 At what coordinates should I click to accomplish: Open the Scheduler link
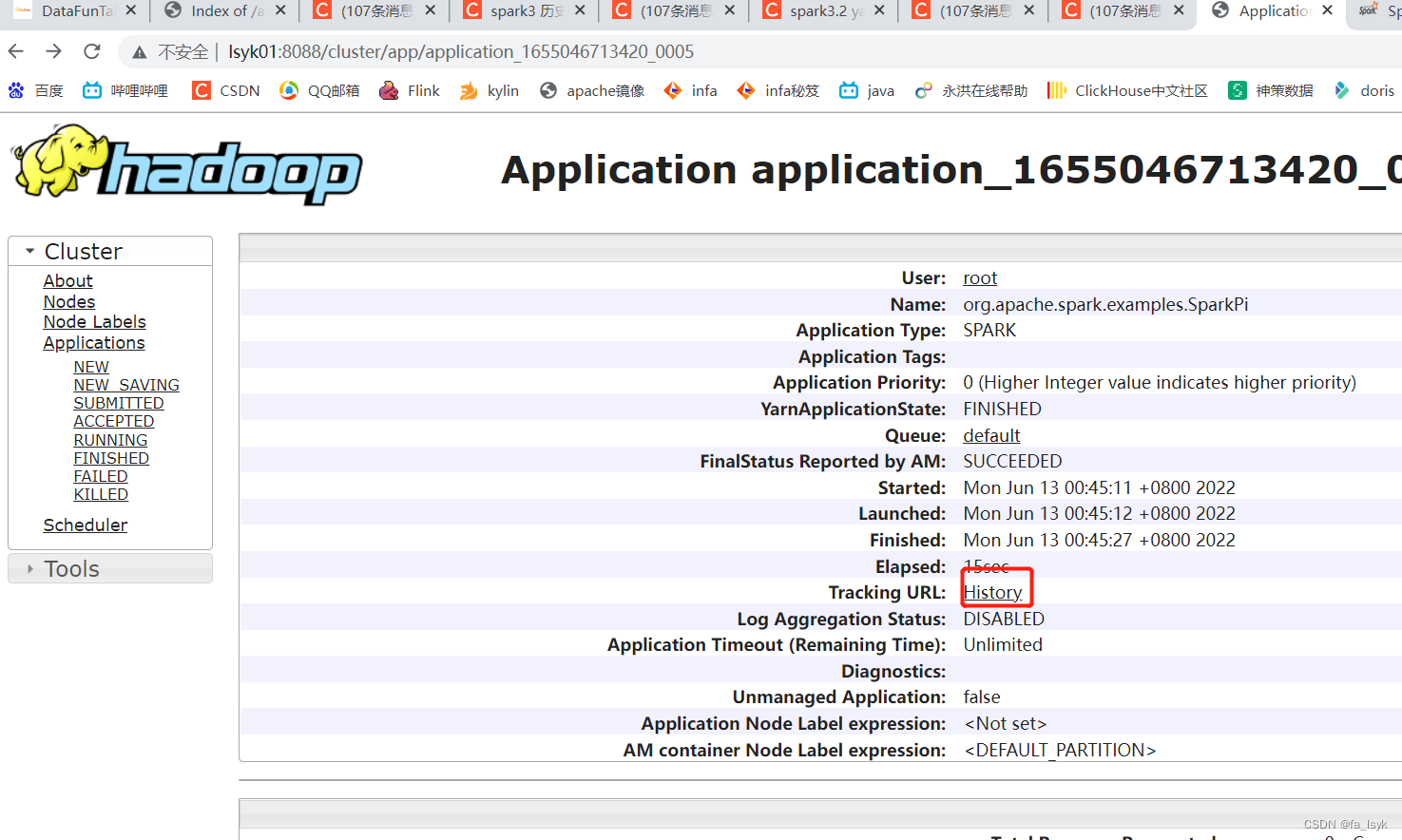click(x=86, y=525)
